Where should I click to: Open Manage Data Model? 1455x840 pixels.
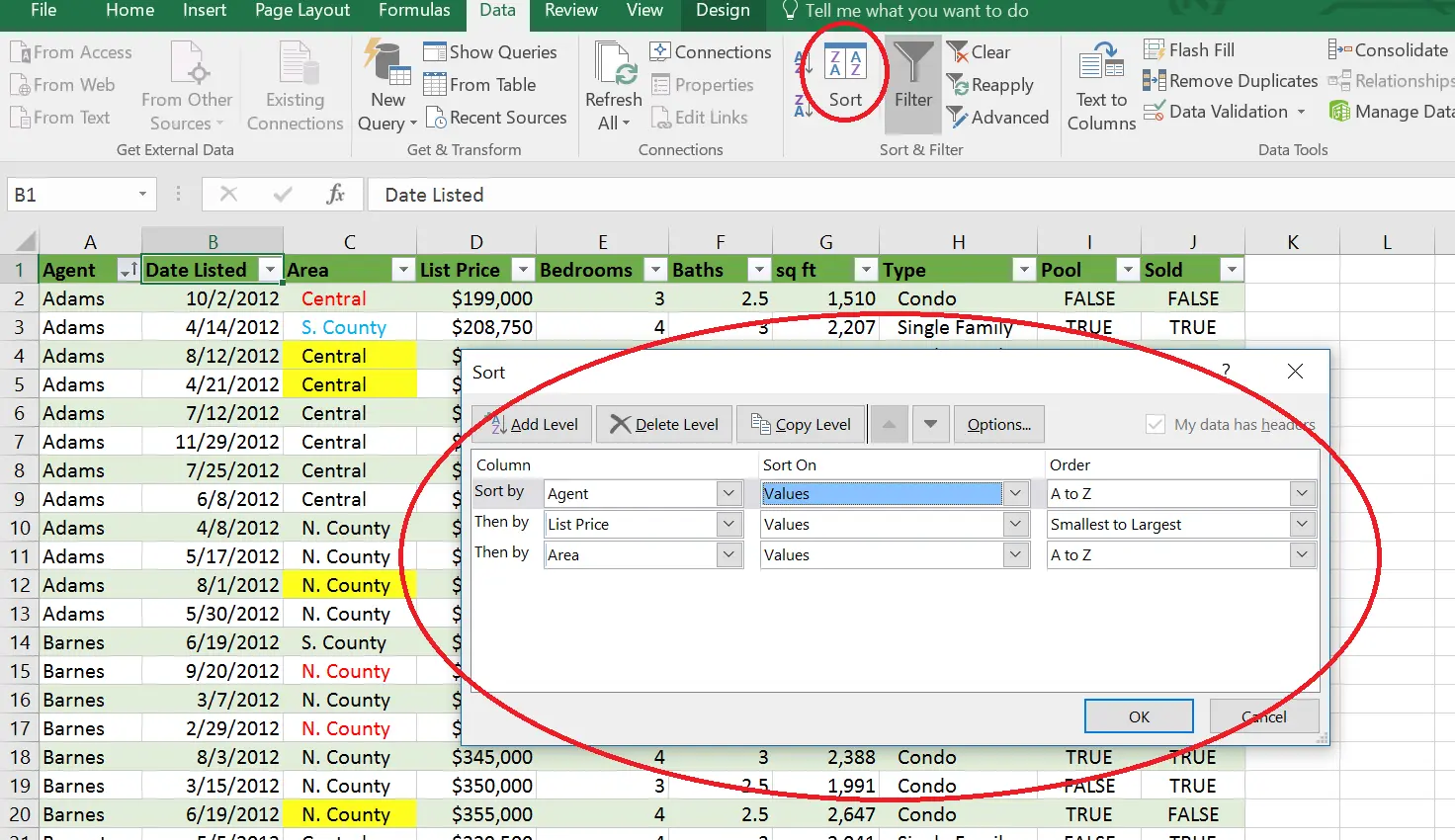point(1392,112)
